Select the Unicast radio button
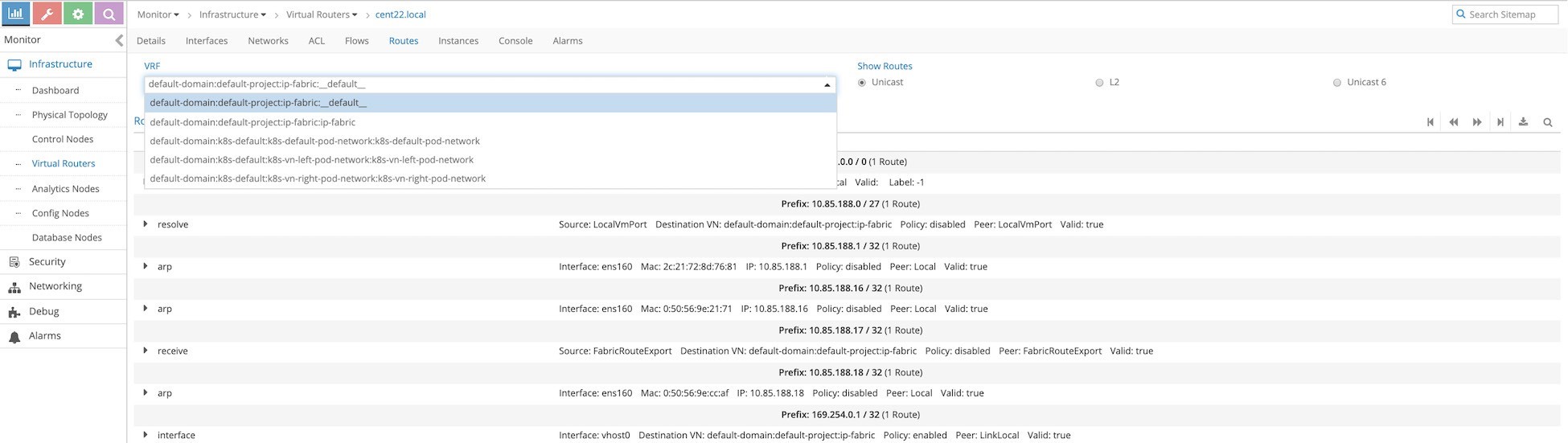 click(862, 83)
